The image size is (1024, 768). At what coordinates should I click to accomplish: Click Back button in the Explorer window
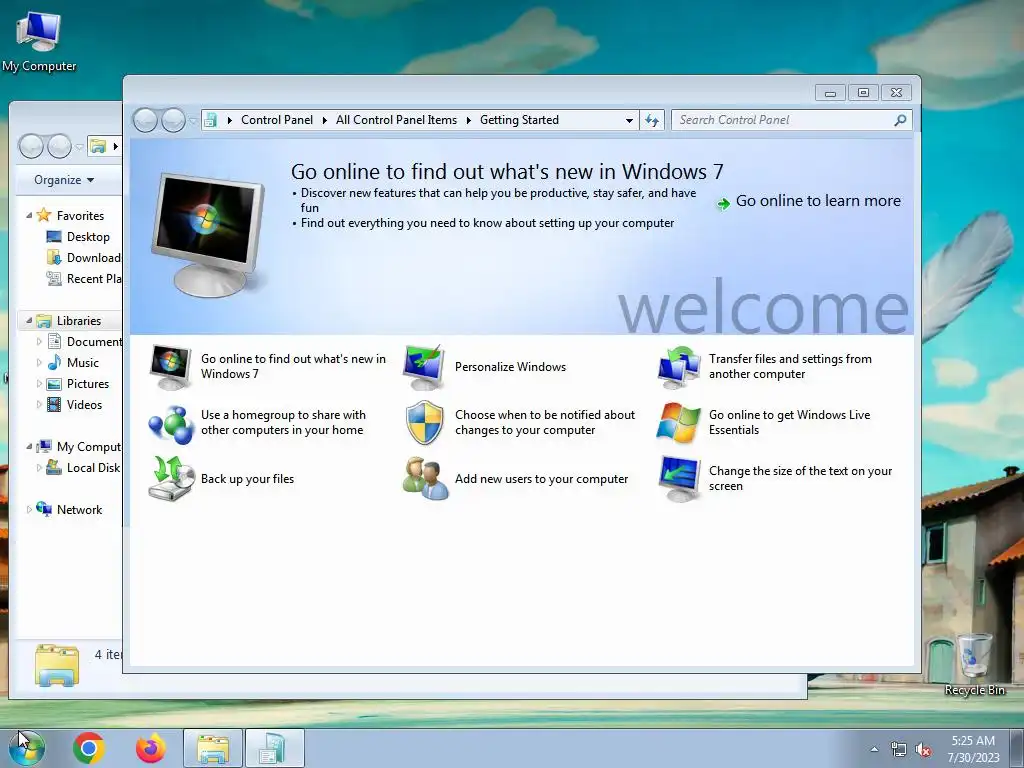click(x=31, y=146)
